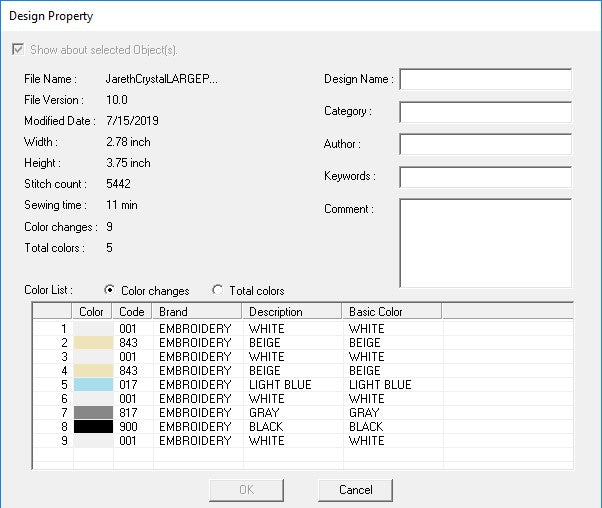Viewport: 602px width, 508px height.
Task: Click the beige swatch in row 4
Action: [x=93, y=371]
